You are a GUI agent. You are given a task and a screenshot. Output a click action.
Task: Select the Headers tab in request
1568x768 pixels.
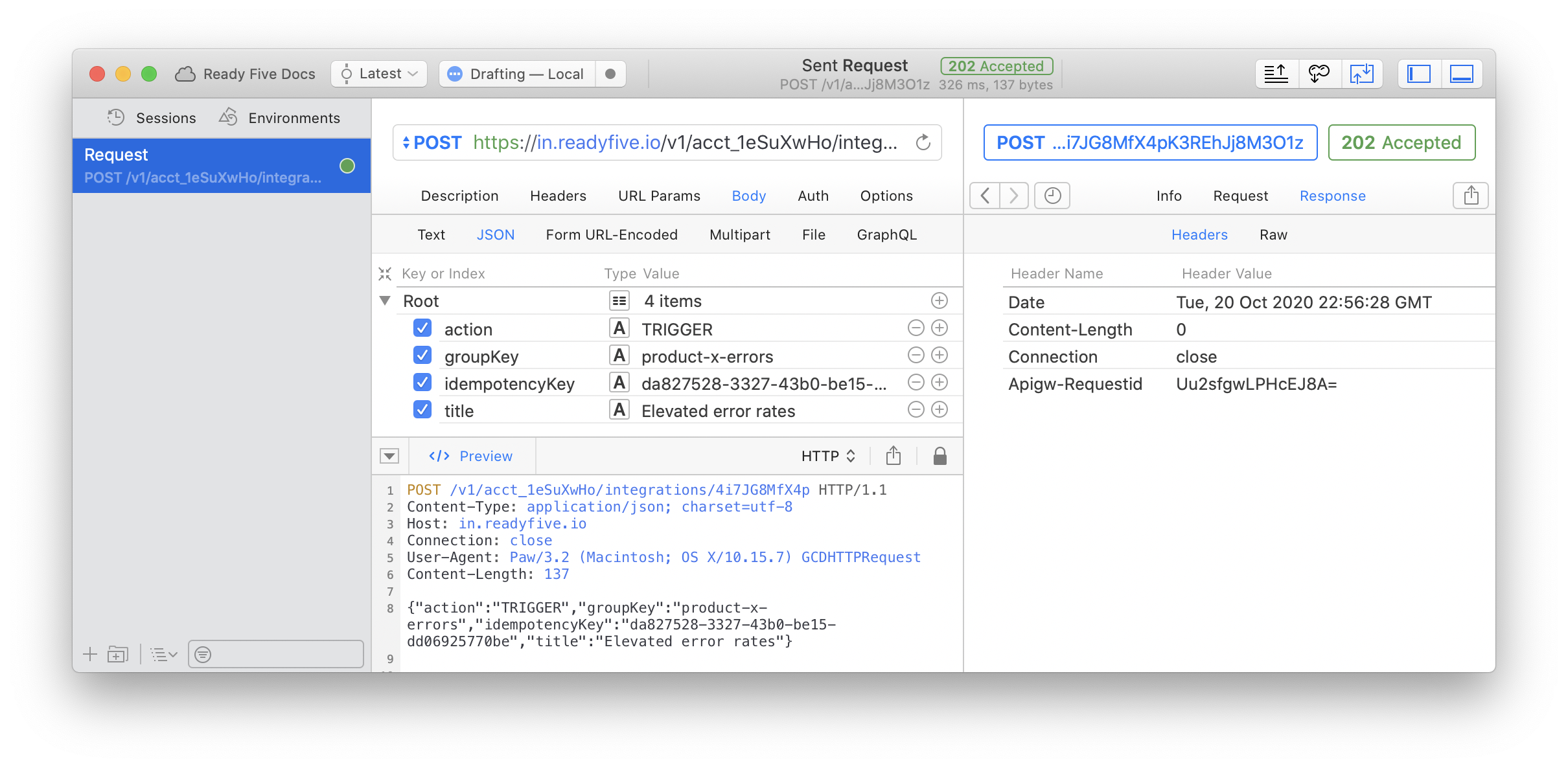coord(557,196)
